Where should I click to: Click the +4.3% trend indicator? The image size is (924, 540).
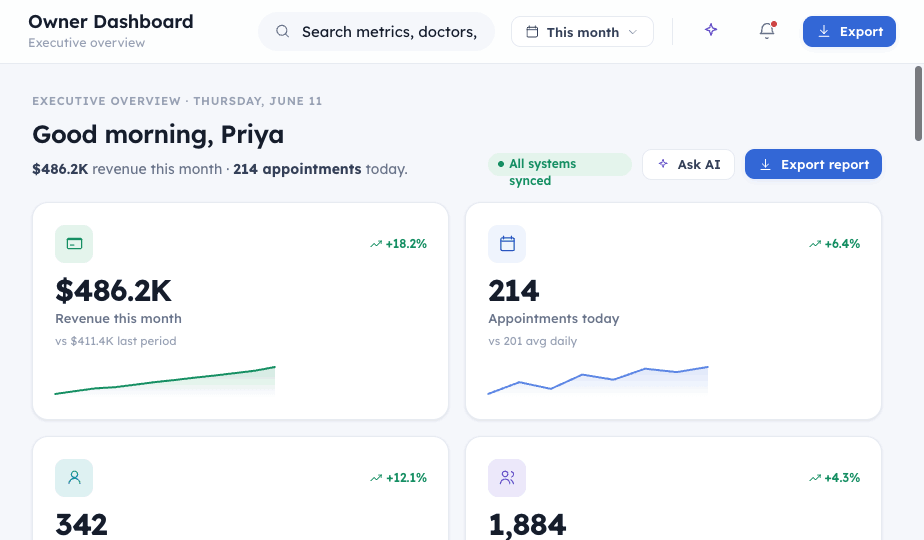pyautogui.click(x=834, y=478)
